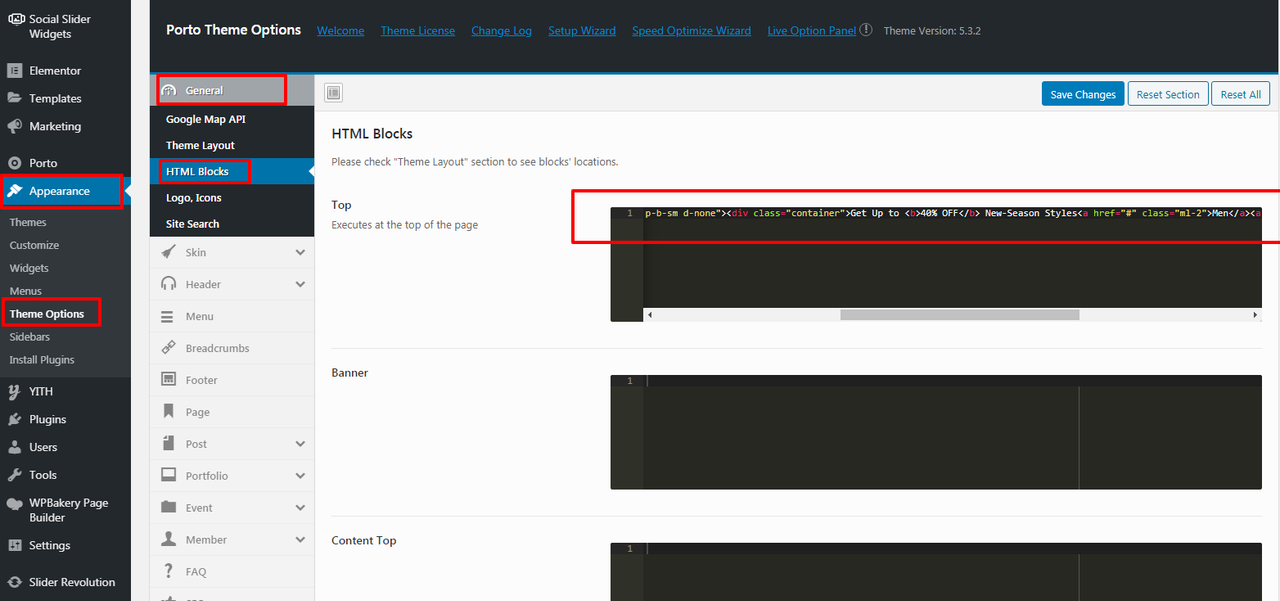Click the Plugins plug icon
This screenshot has height=601, width=1280.
point(15,420)
